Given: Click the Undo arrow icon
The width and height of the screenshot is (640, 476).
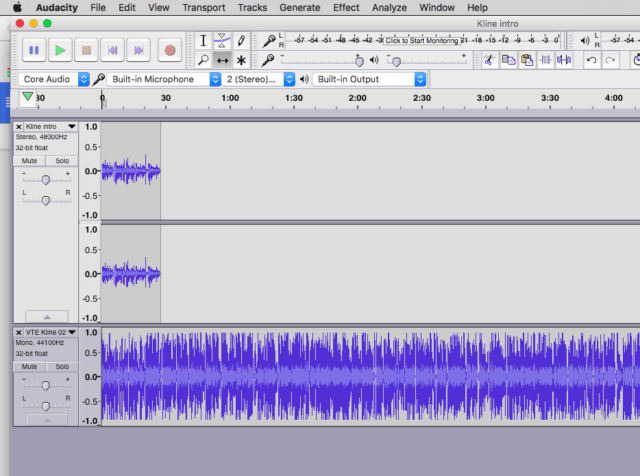Looking at the screenshot, I should [x=591, y=60].
